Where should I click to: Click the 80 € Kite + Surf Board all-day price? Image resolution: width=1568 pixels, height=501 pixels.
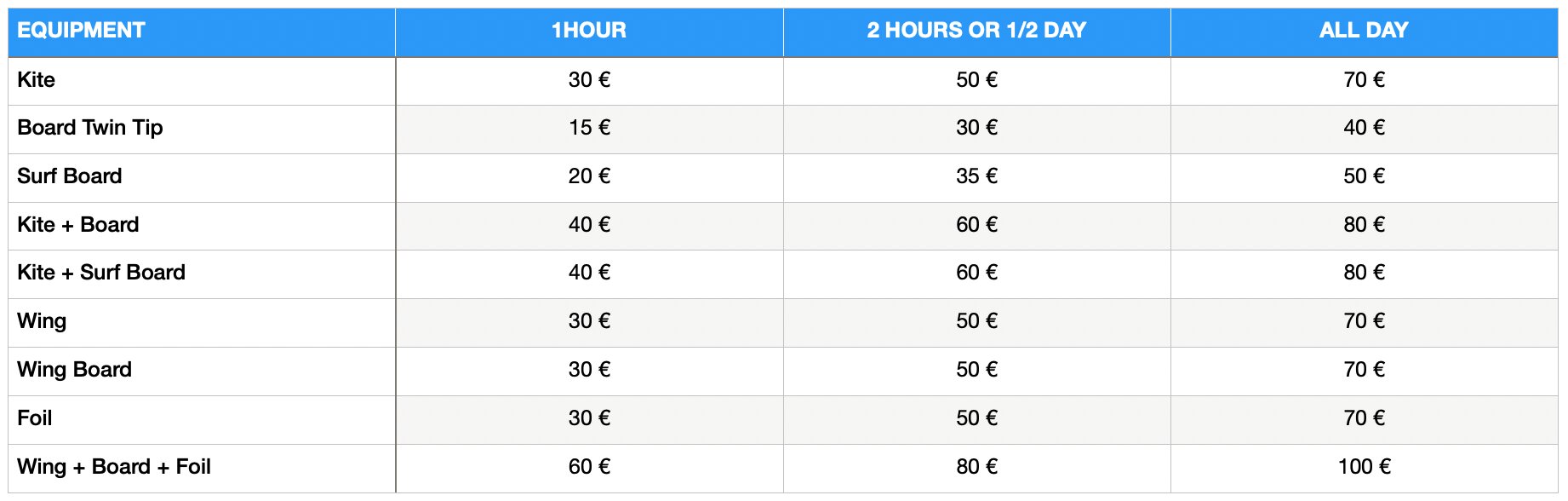1365,273
